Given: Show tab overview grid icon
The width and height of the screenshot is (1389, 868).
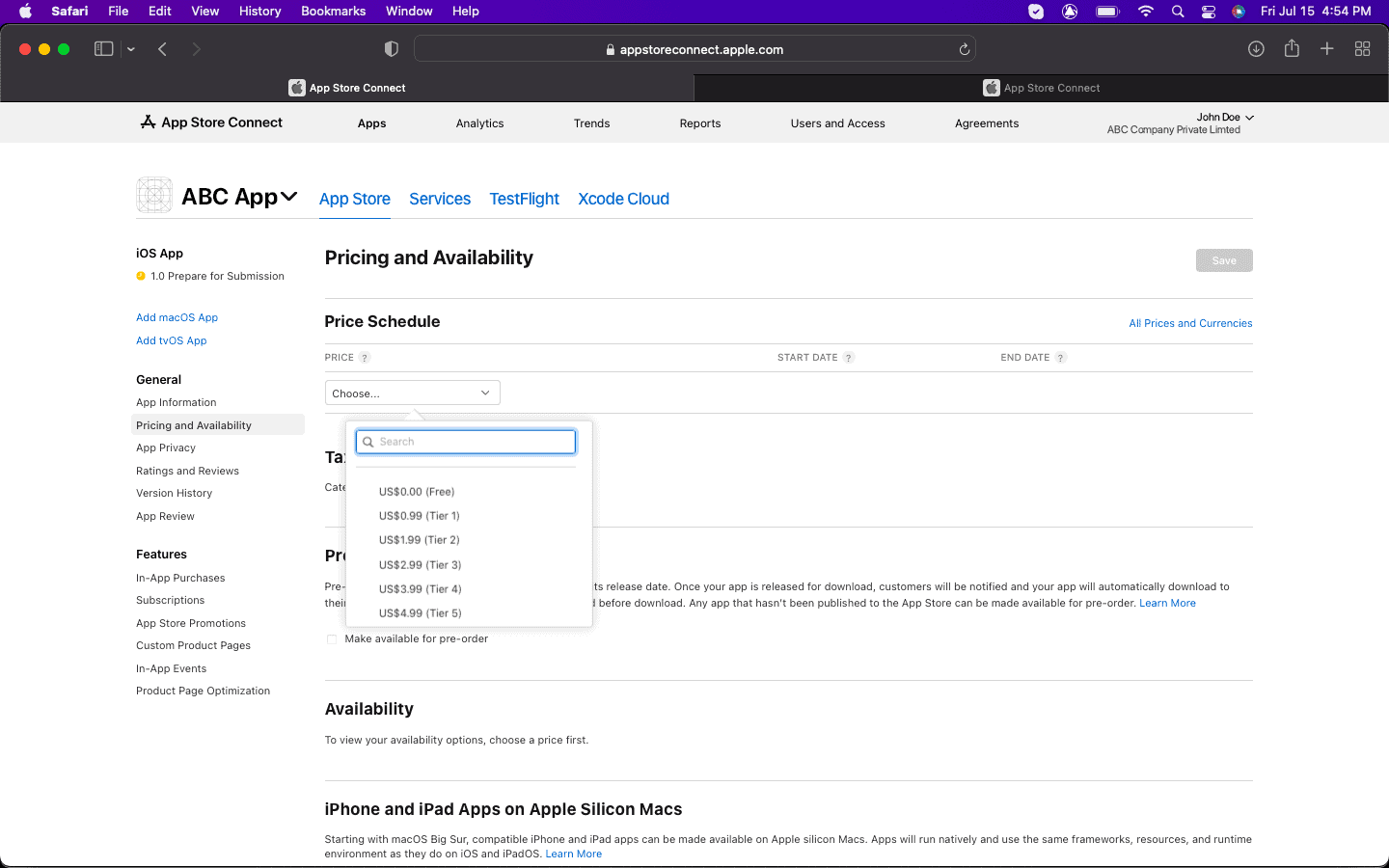Looking at the screenshot, I should pos(1362,49).
